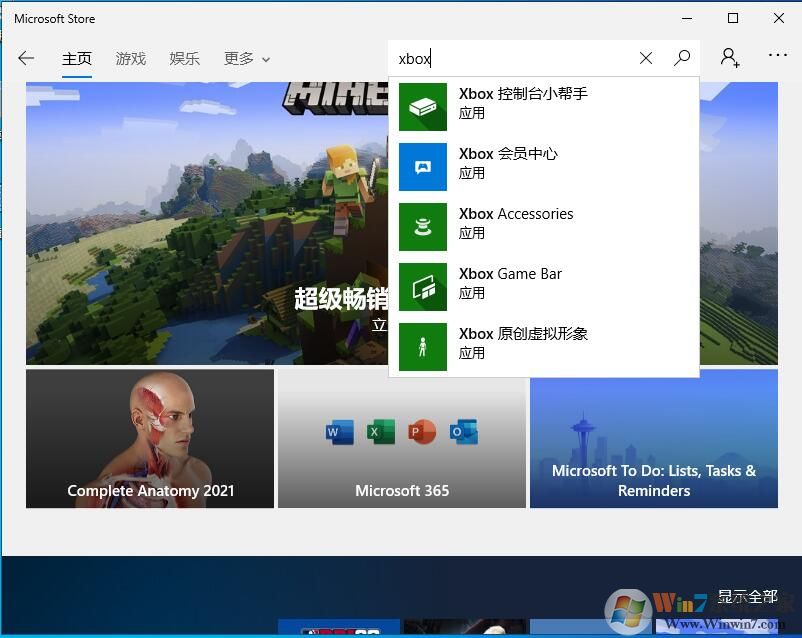
Task: Open the Microsoft To Do tile
Action: pyautogui.click(x=653, y=440)
